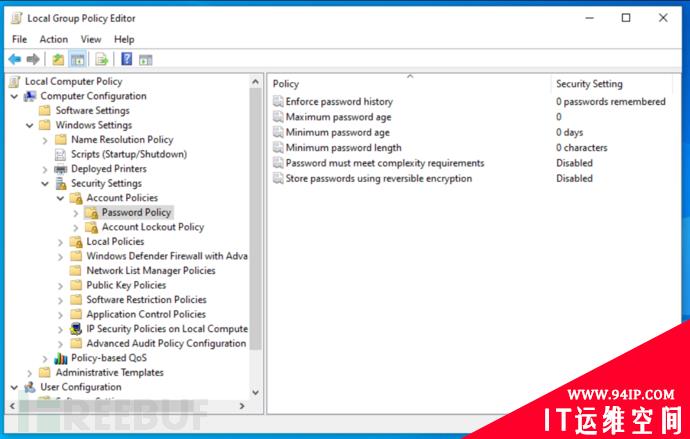Click '0 days' setting value
Viewport: 690px width, 439px height.
click(569, 132)
